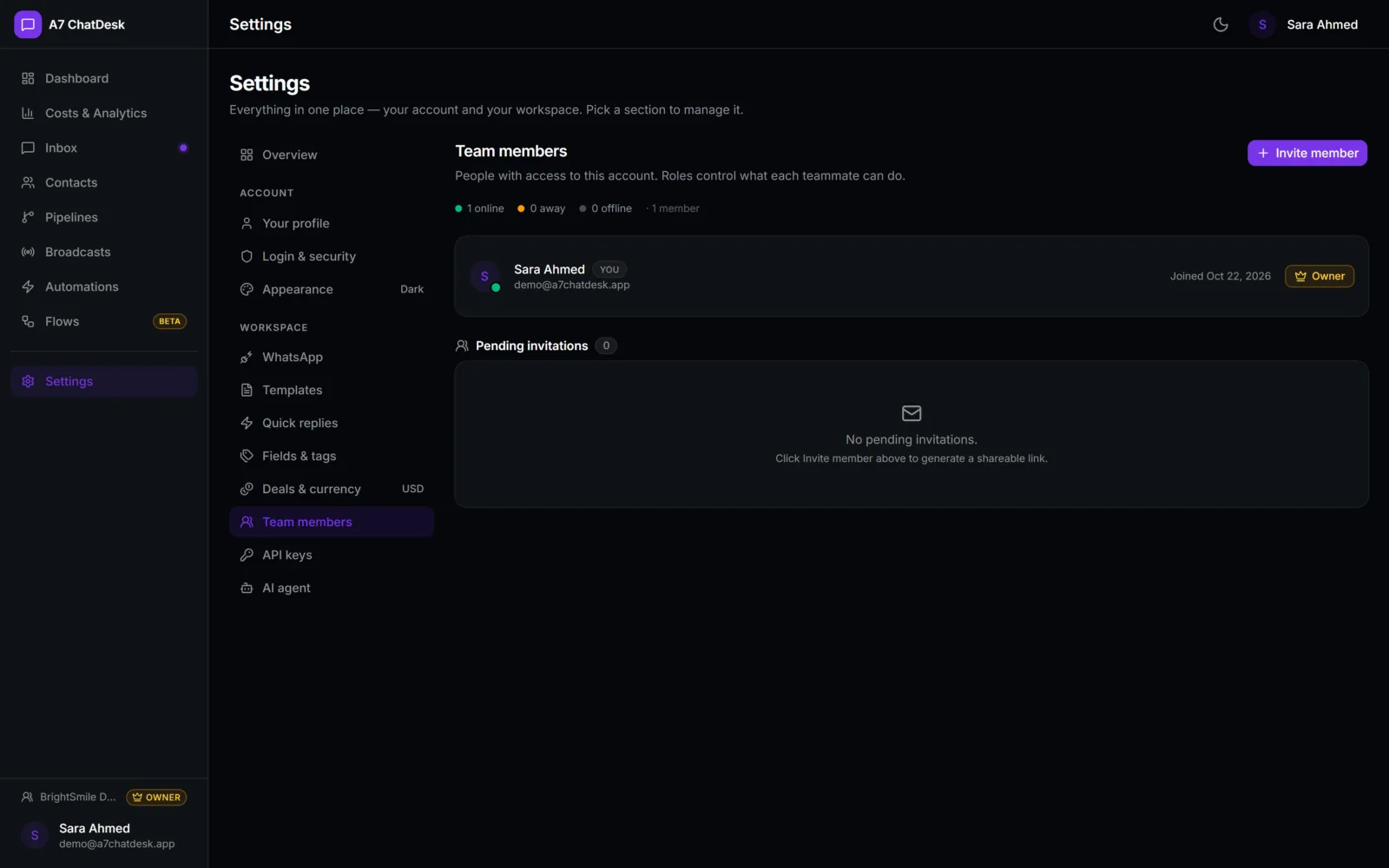Click the Templates document icon
This screenshot has height=868, width=1389.
point(247,390)
